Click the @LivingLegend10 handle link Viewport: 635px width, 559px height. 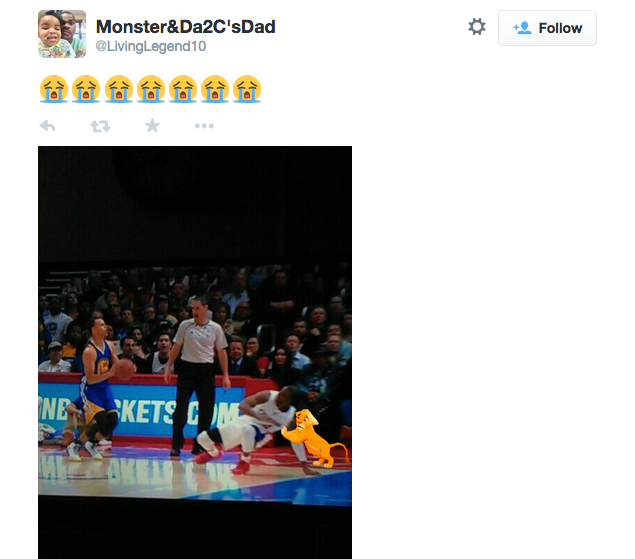tap(151, 46)
